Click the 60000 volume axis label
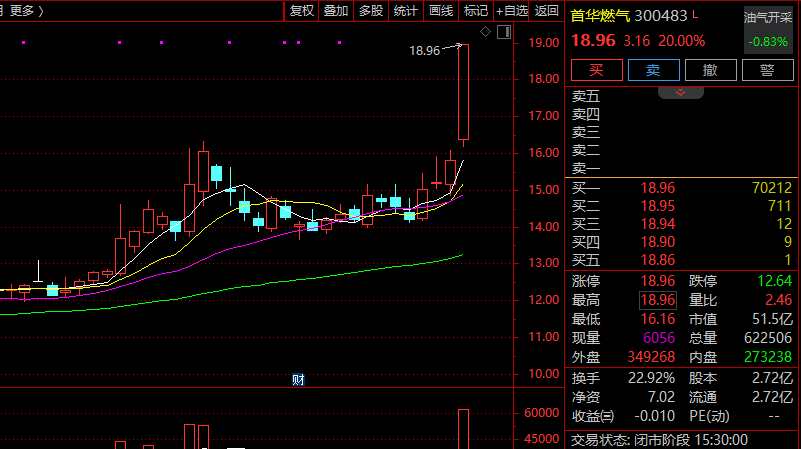Screen dimensions: 801x449 click(x=541, y=413)
